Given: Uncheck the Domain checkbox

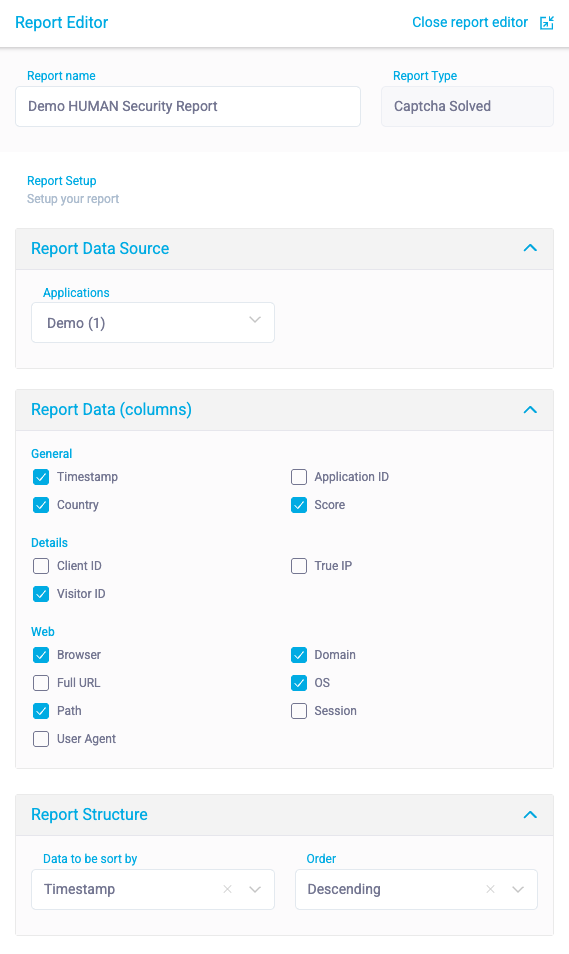Looking at the screenshot, I should [299, 655].
